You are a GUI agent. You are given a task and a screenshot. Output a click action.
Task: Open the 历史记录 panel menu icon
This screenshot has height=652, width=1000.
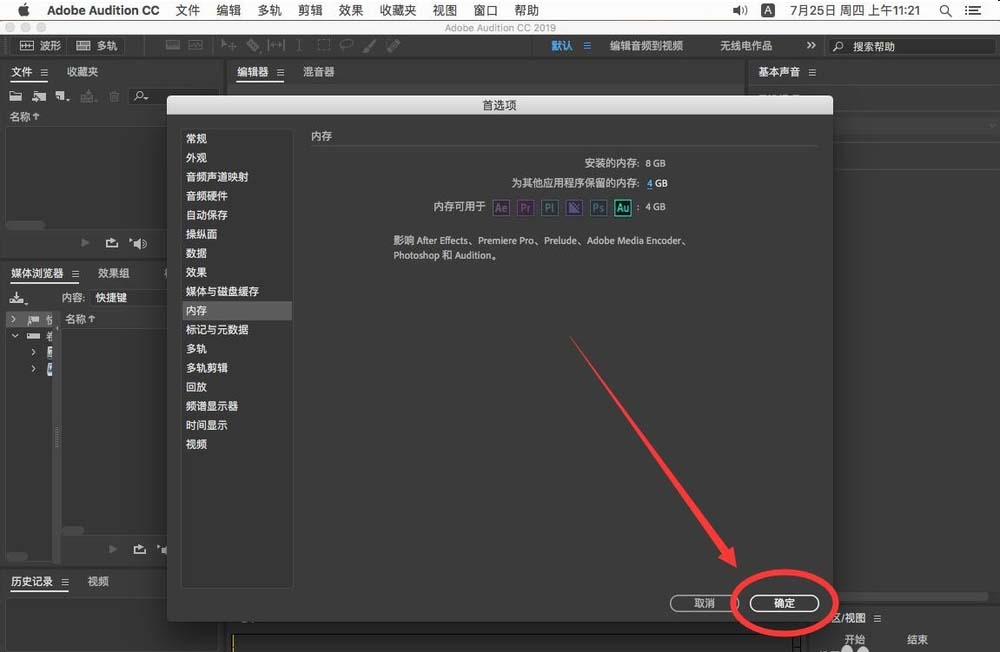(x=64, y=582)
